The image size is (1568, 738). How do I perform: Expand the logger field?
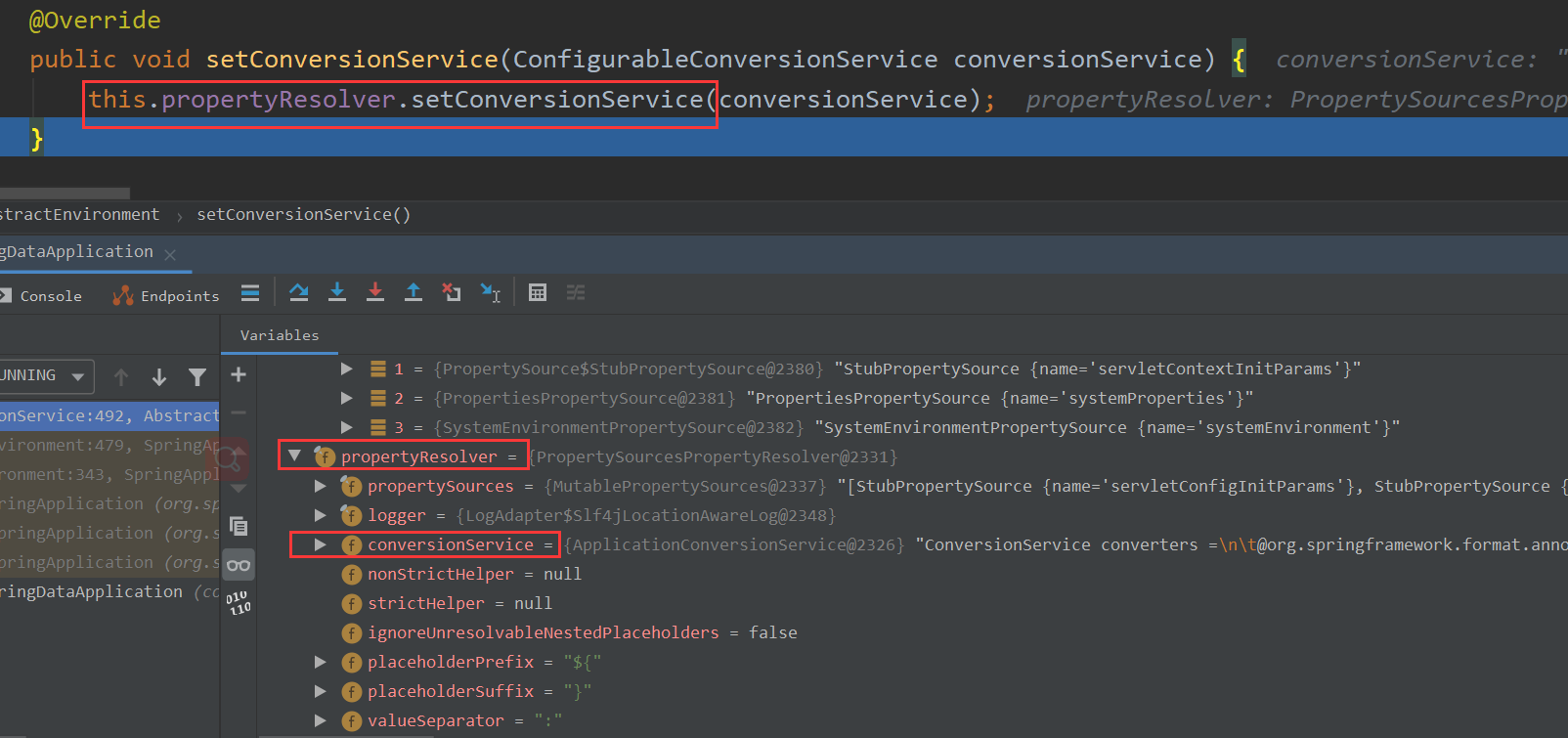pyautogui.click(x=320, y=515)
